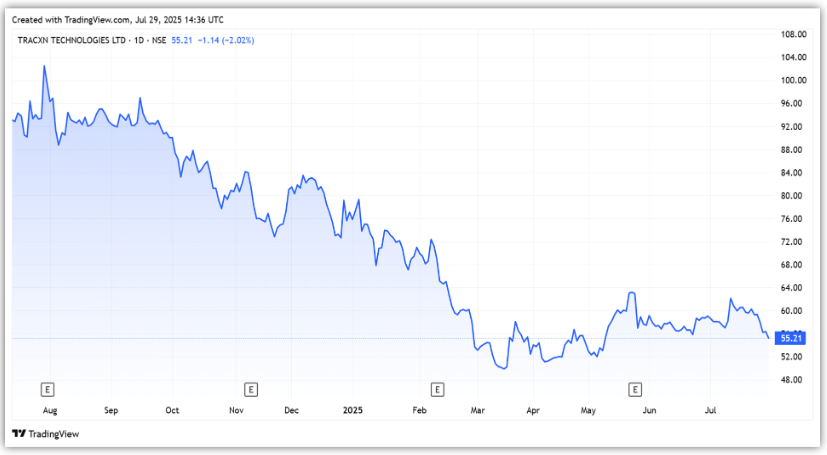Click the Mar label on time axis
Viewport: 827px width, 455px height.
pyautogui.click(x=476, y=410)
